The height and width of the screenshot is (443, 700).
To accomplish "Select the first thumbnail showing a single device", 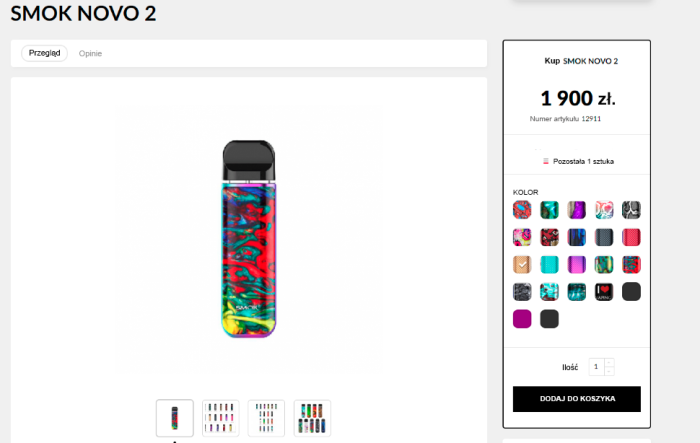I will pos(175,418).
